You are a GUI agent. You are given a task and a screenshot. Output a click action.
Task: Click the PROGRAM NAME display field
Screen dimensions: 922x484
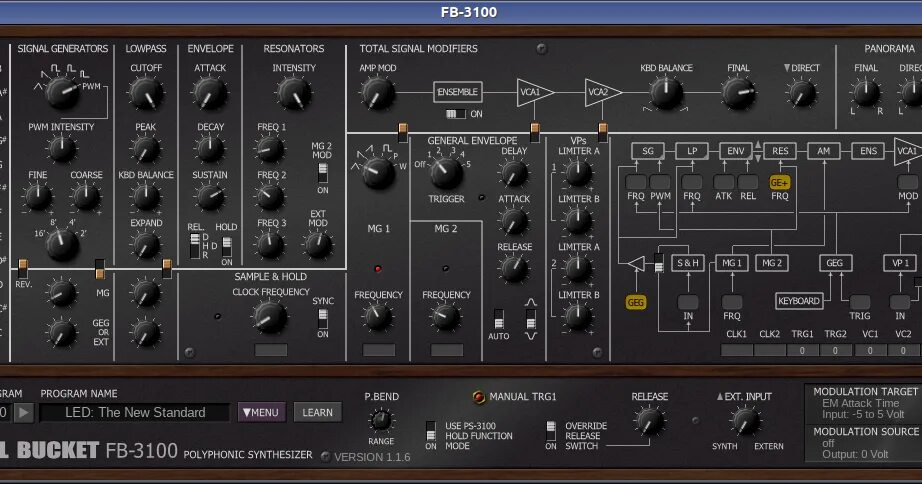(x=135, y=413)
